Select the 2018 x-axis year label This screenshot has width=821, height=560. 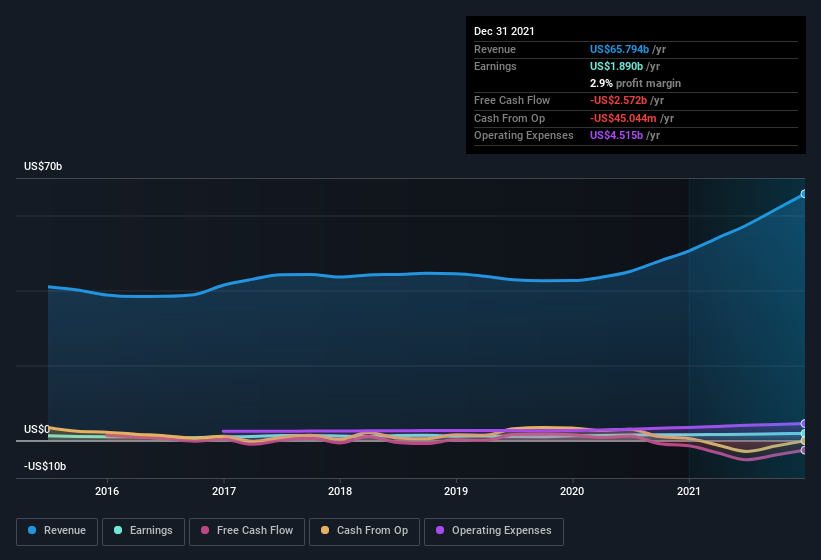click(x=340, y=492)
